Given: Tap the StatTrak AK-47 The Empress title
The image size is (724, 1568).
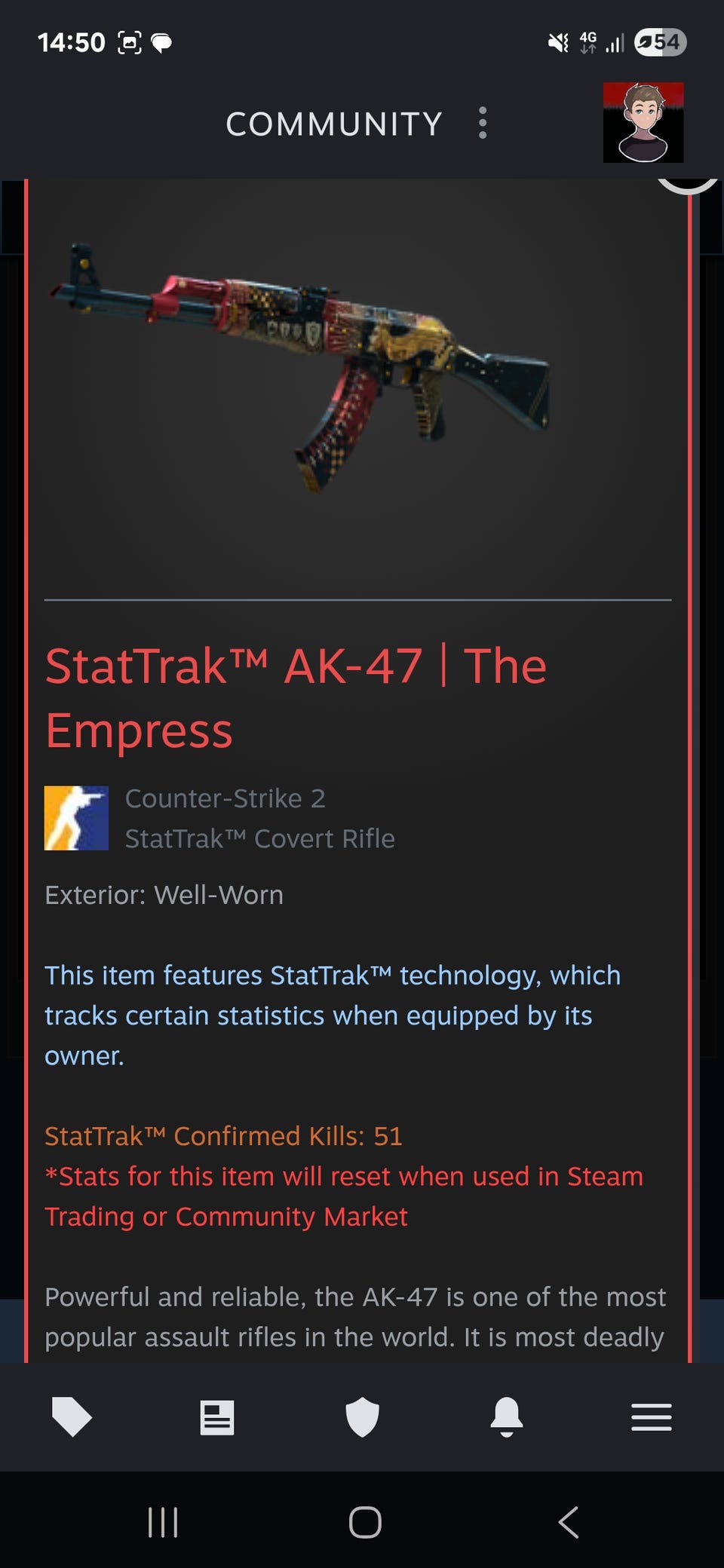Looking at the screenshot, I should [x=296, y=698].
